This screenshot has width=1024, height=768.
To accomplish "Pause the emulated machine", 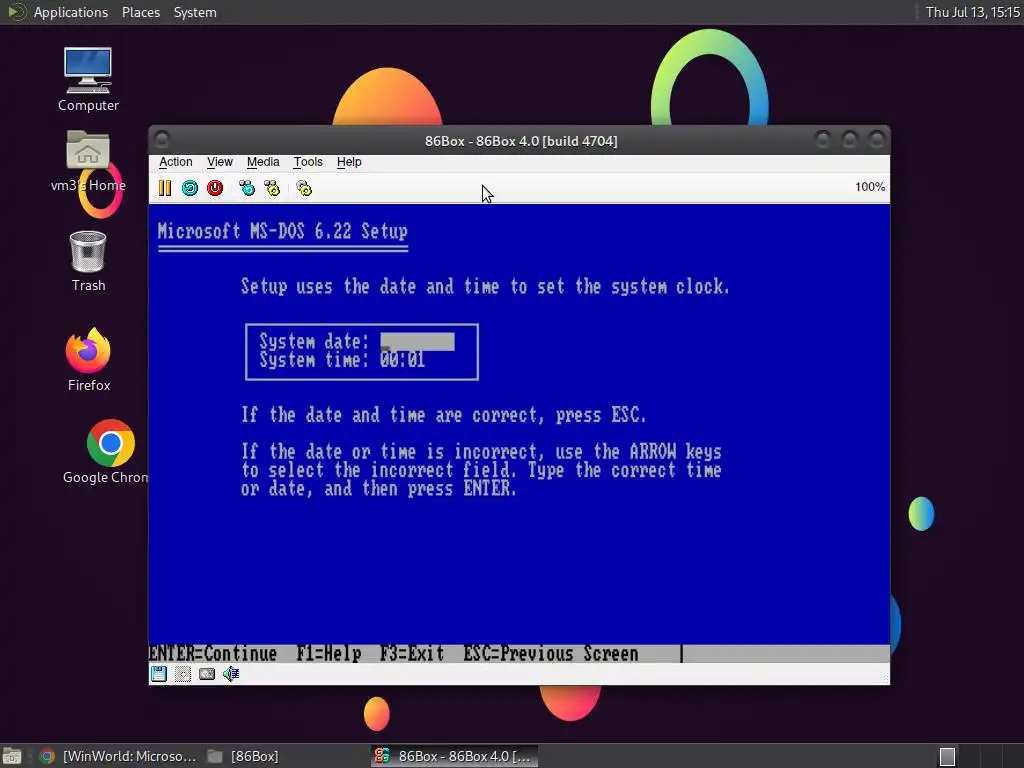I will [165, 188].
